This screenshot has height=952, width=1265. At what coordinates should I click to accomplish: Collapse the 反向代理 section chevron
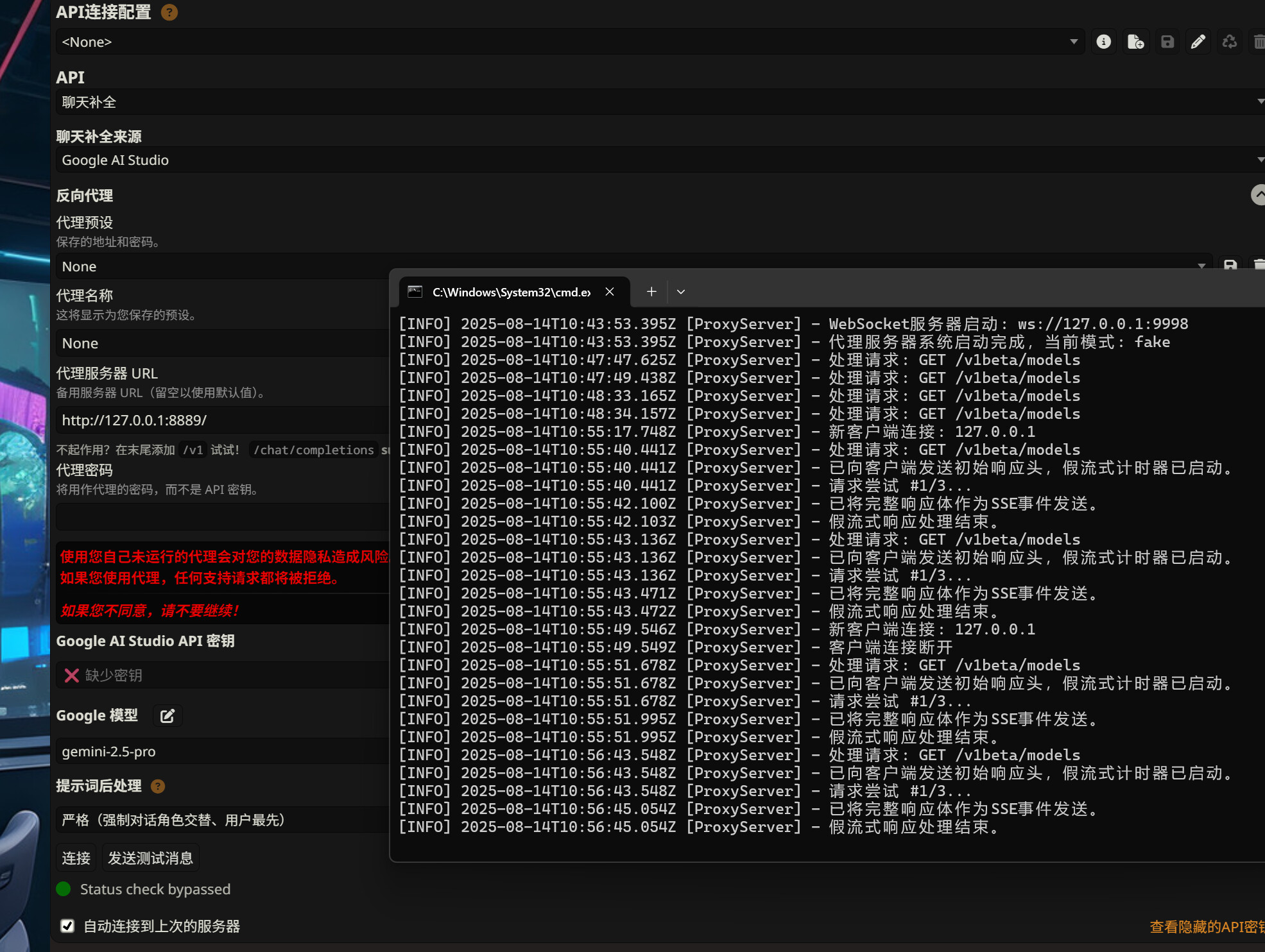1259,194
